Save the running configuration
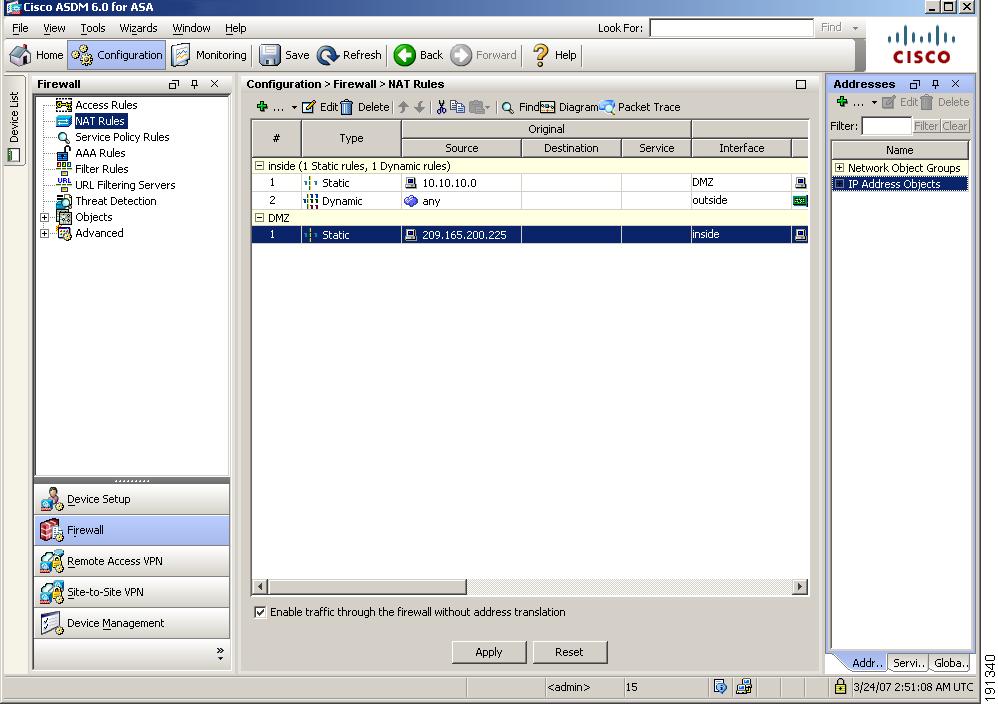The height and width of the screenshot is (704, 998). (x=284, y=55)
